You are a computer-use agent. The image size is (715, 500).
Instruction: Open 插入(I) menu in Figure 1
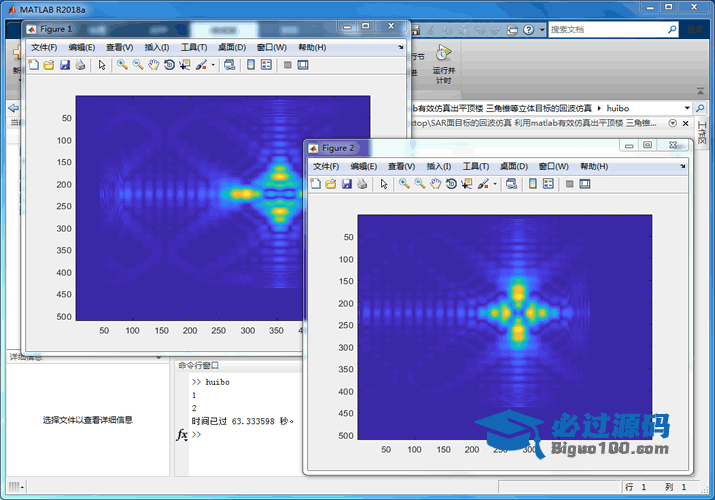coord(156,47)
